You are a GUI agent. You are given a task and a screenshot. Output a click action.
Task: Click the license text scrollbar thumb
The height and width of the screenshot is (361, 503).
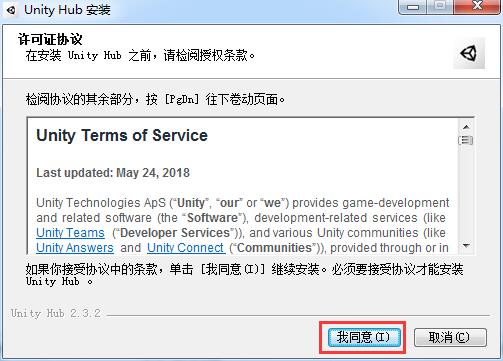tap(466, 140)
